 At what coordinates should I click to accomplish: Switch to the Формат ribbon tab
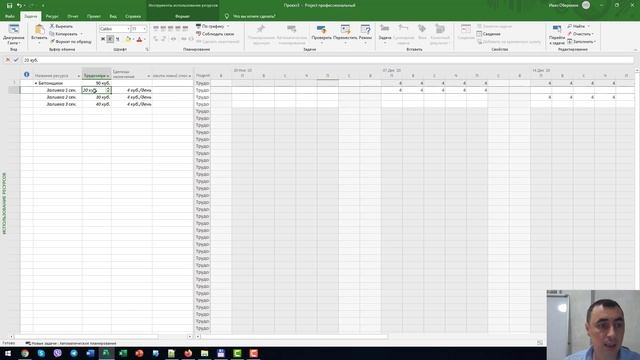182,16
